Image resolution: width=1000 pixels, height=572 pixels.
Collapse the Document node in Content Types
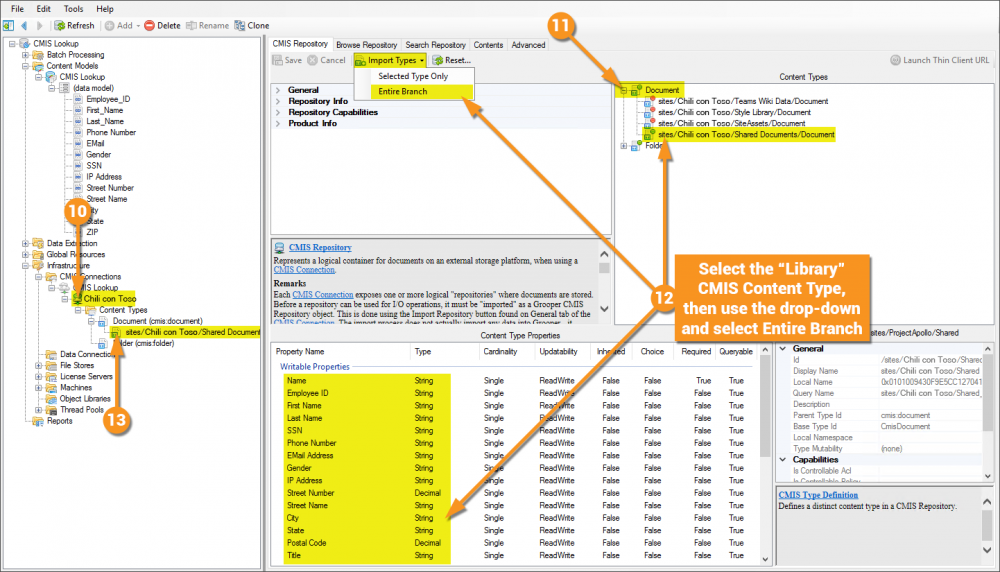pyautogui.click(x=624, y=91)
